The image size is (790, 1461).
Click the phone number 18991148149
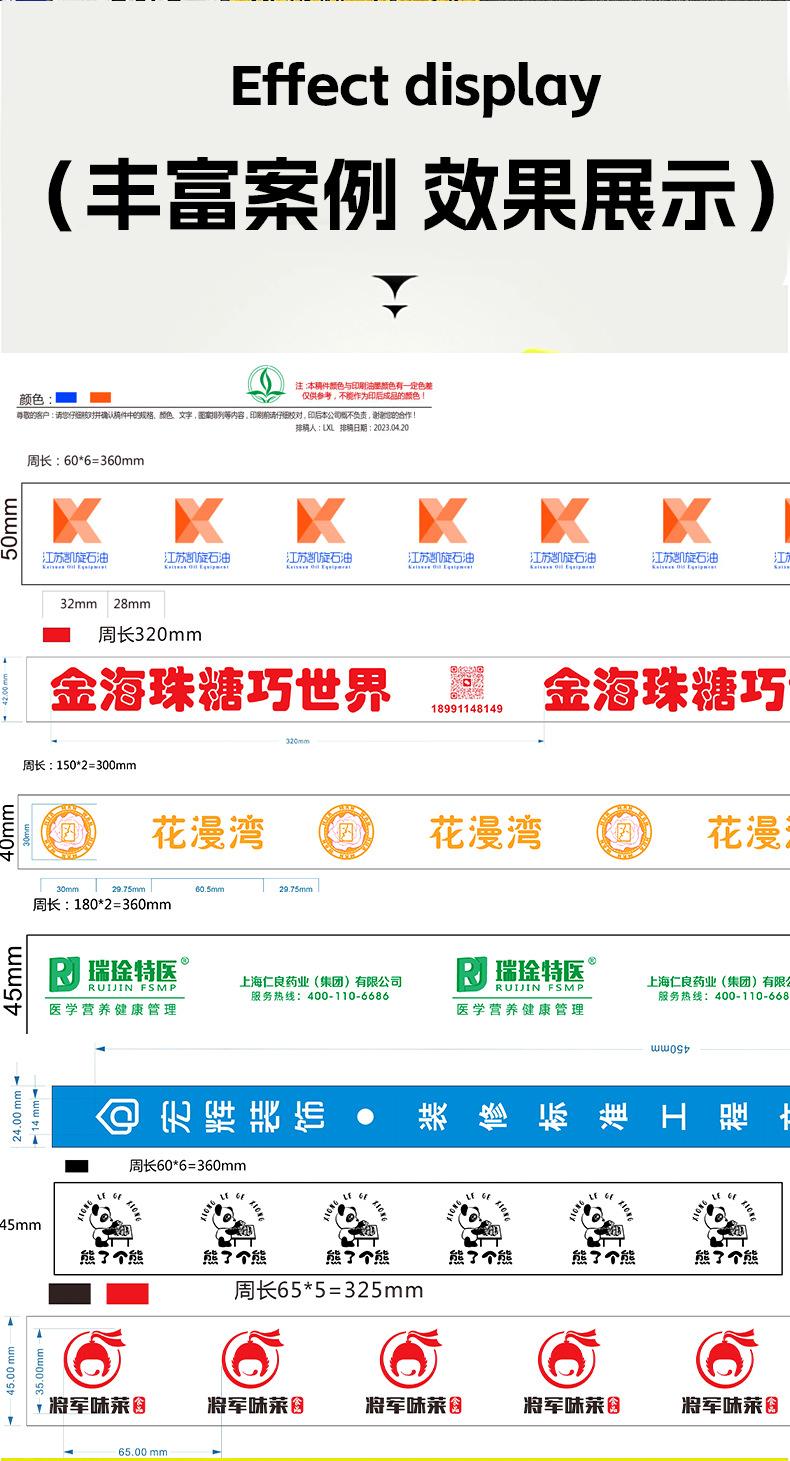(x=466, y=709)
